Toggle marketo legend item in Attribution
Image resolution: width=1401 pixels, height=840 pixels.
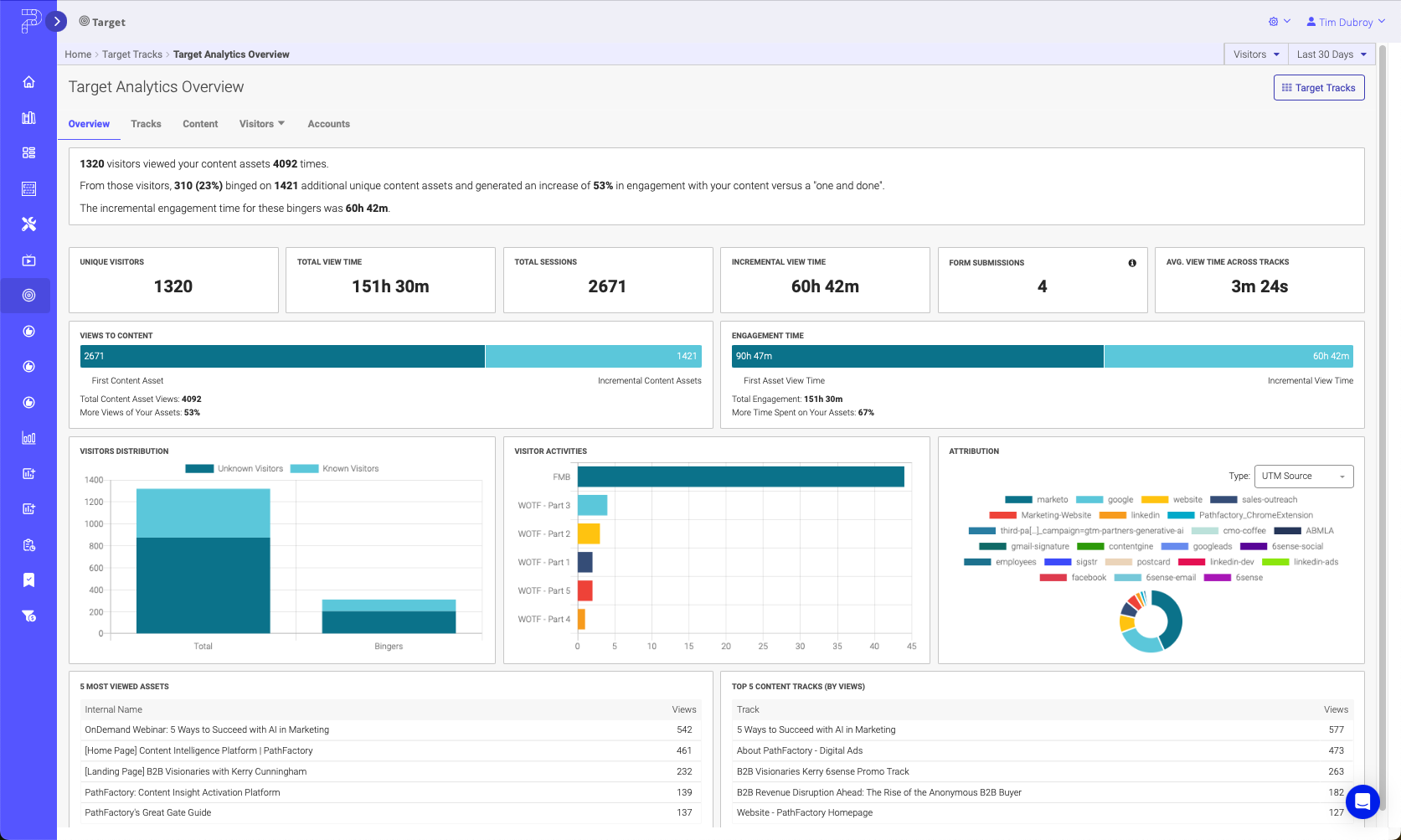point(1037,500)
